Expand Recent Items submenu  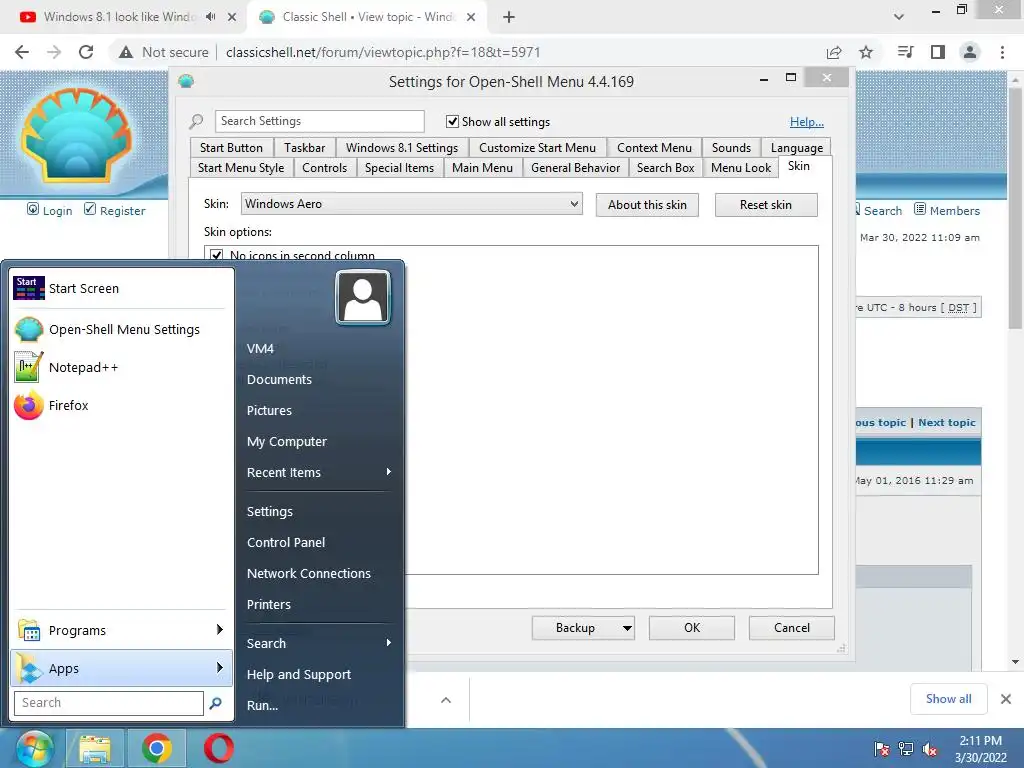[389, 472]
